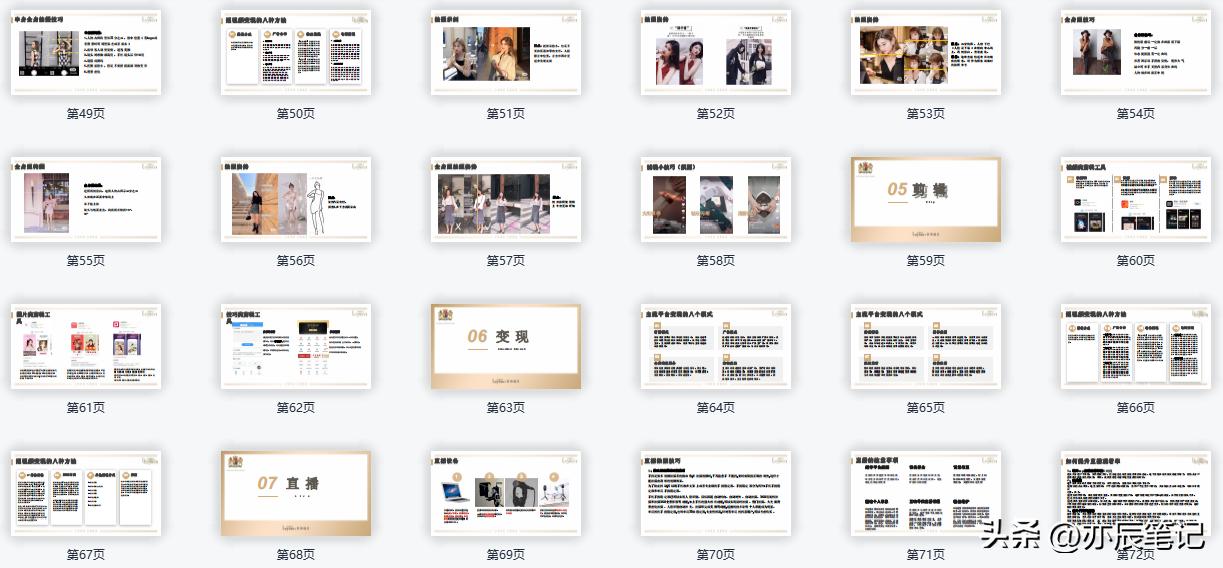Screen dimensions: 1223x568
Task: Open the slide thumbnail for 第56页
Action: (296, 200)
